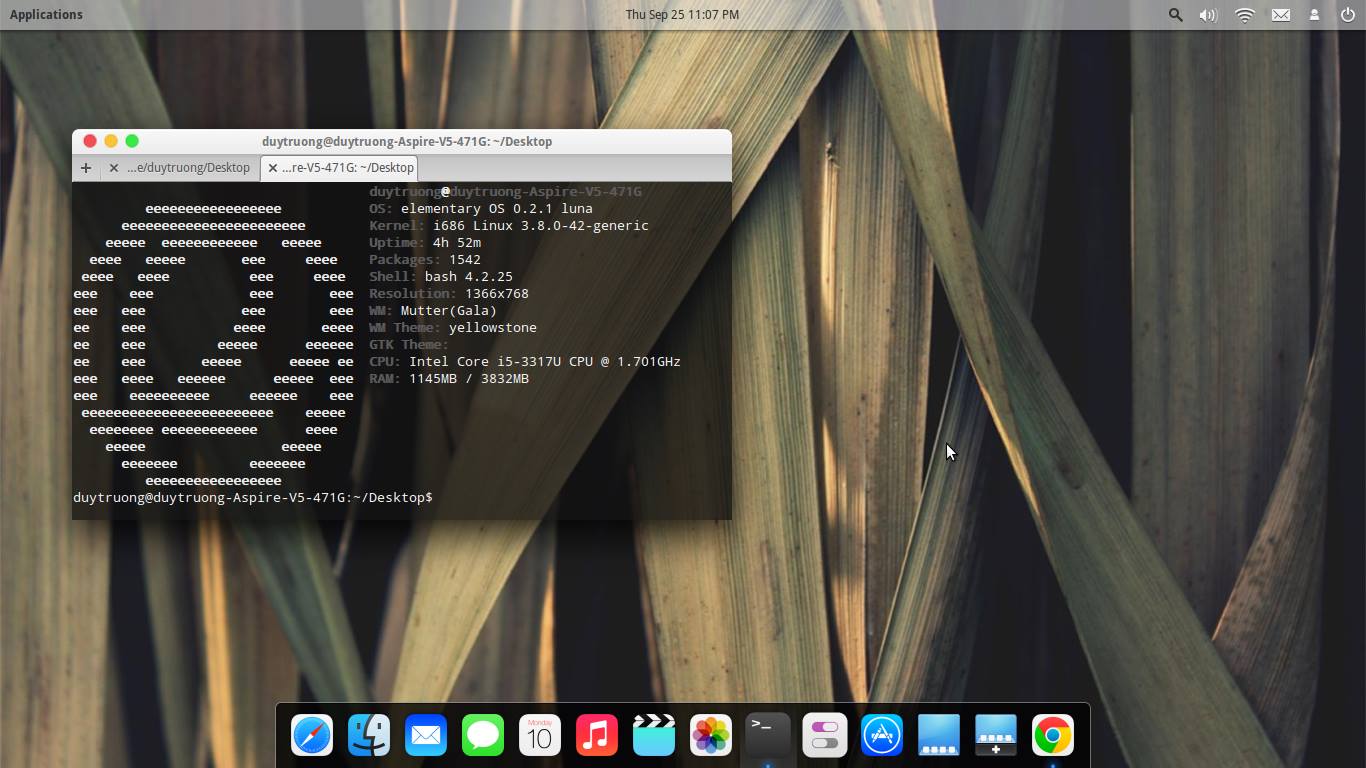Viewport: 1366px width, 768px height.
Task: Open the blue dock-preview icon in dock
Action: click(x=939, y=735)
